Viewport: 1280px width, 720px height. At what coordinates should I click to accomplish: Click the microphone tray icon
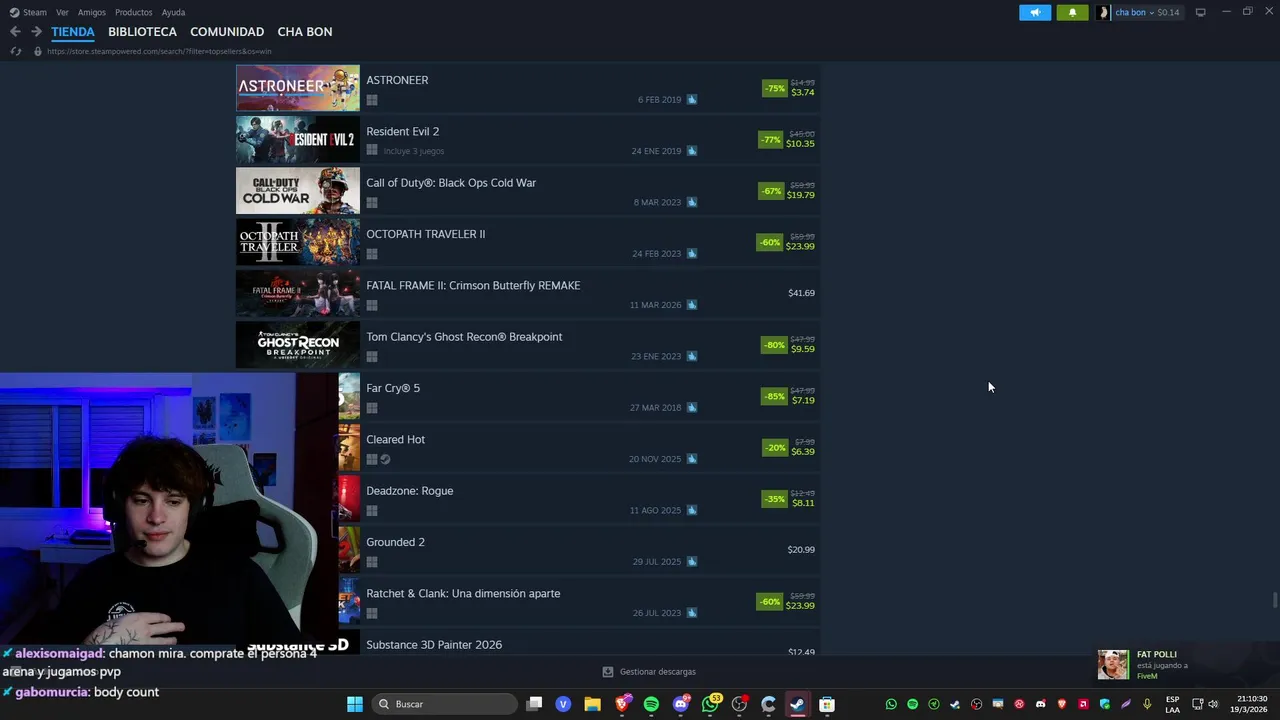click(1147, 704)
